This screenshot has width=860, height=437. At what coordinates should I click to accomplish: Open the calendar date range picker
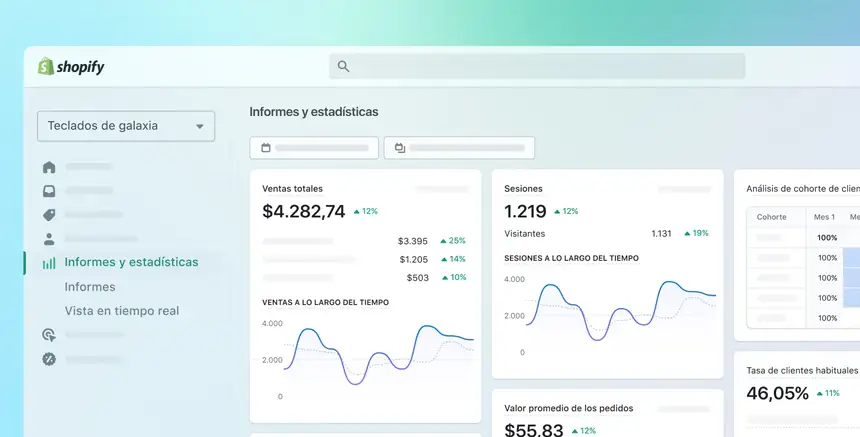[x=314, y=148]
